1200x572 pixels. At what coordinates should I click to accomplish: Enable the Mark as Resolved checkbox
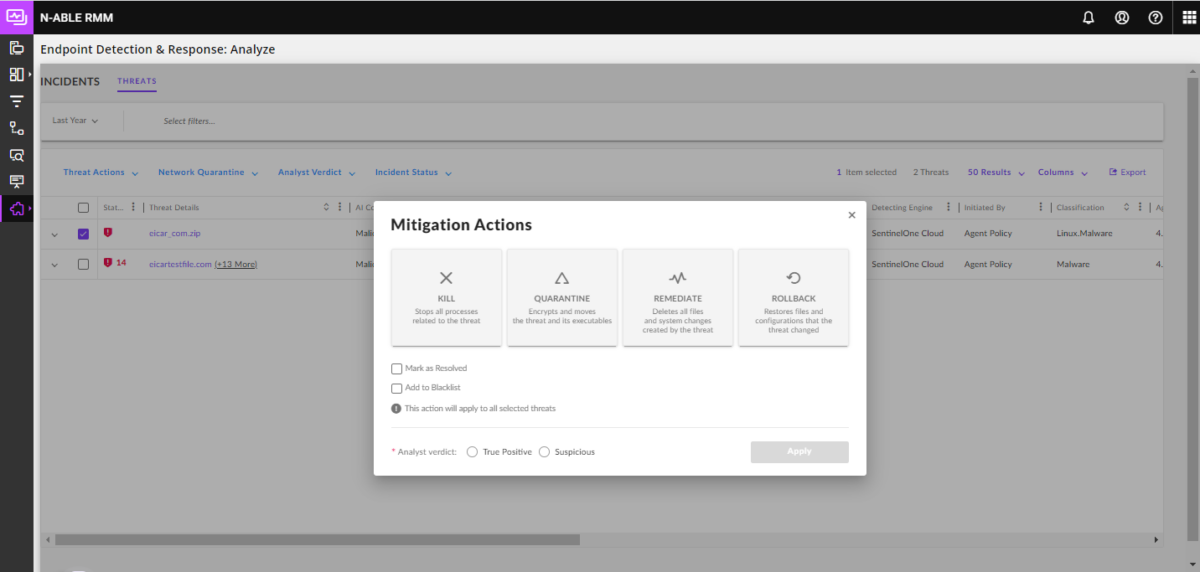coord(397,369)
